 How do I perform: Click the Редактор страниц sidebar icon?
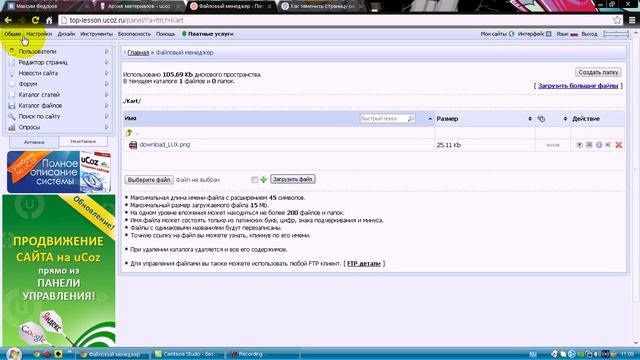(12, 62)
